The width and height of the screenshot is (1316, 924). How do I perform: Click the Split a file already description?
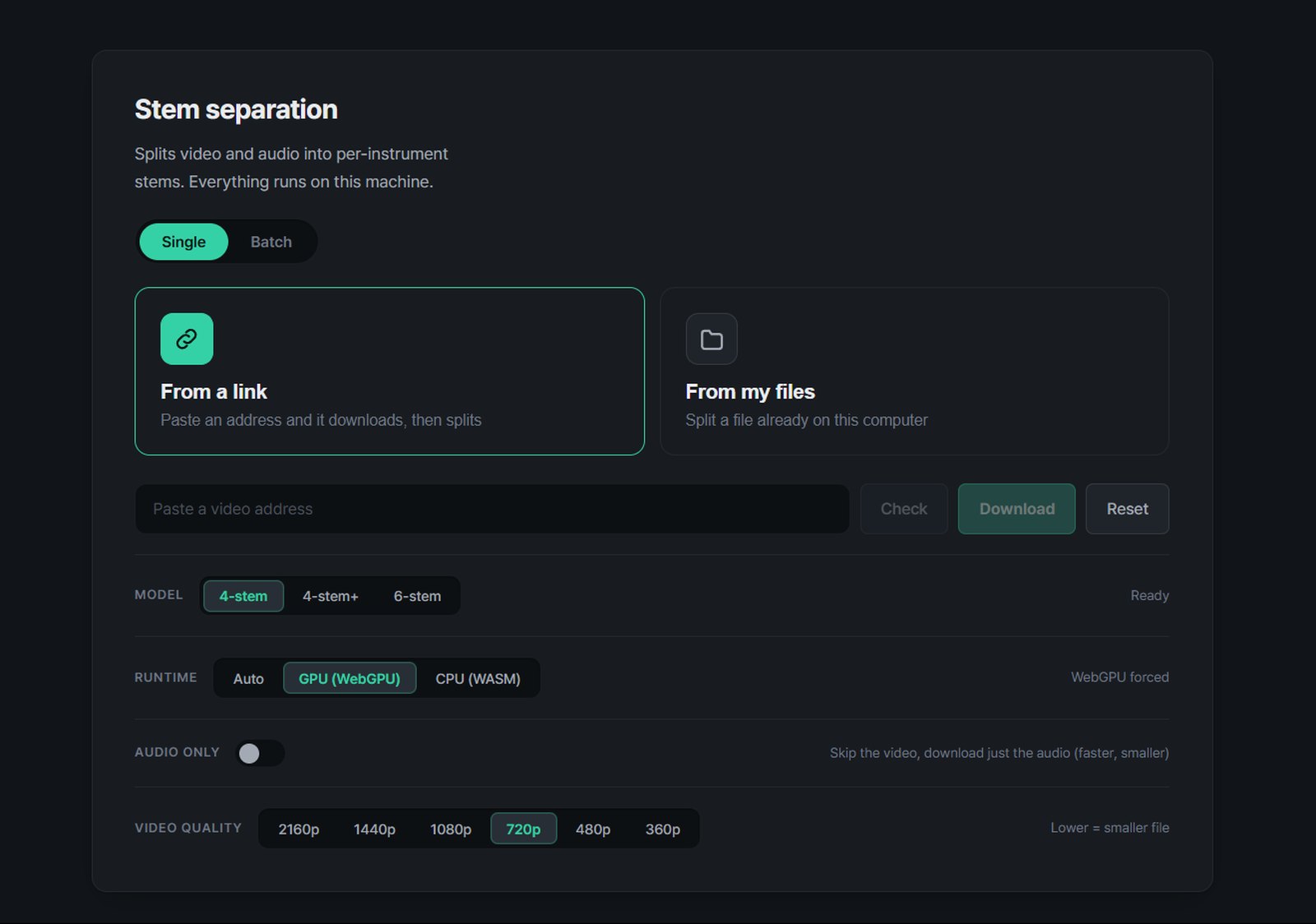point(807,420)
